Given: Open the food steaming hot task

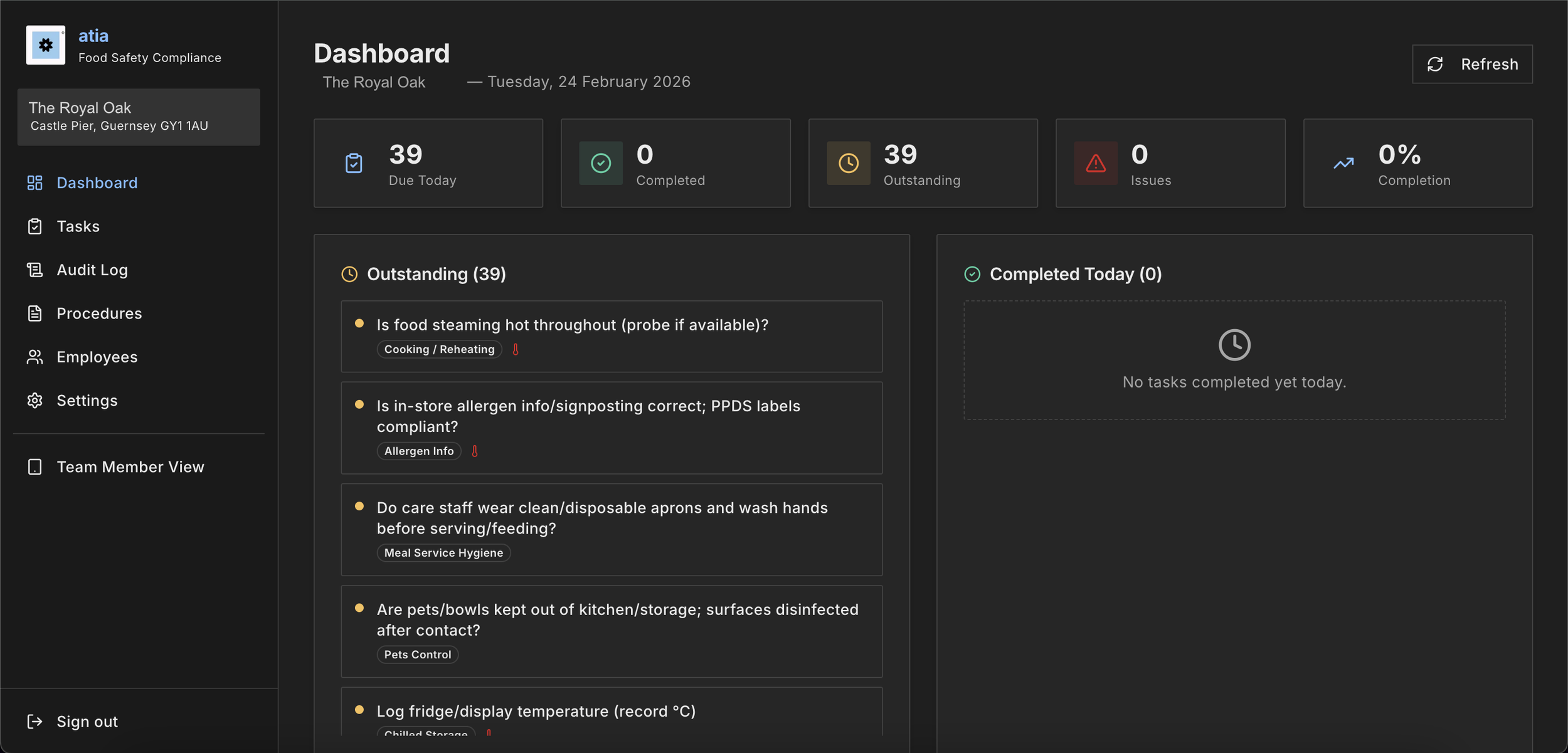Looking at the screenshot, I should 571,325.
